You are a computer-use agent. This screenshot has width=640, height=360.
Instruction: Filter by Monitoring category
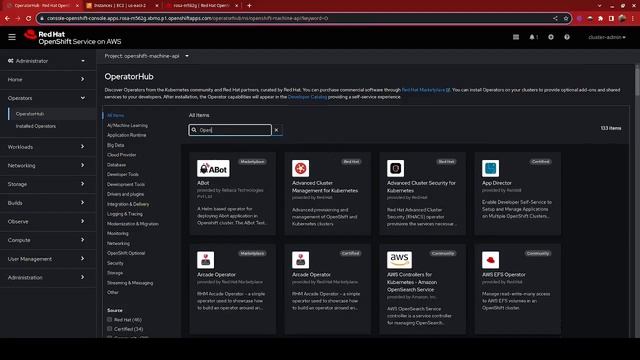tap(118, 233)
